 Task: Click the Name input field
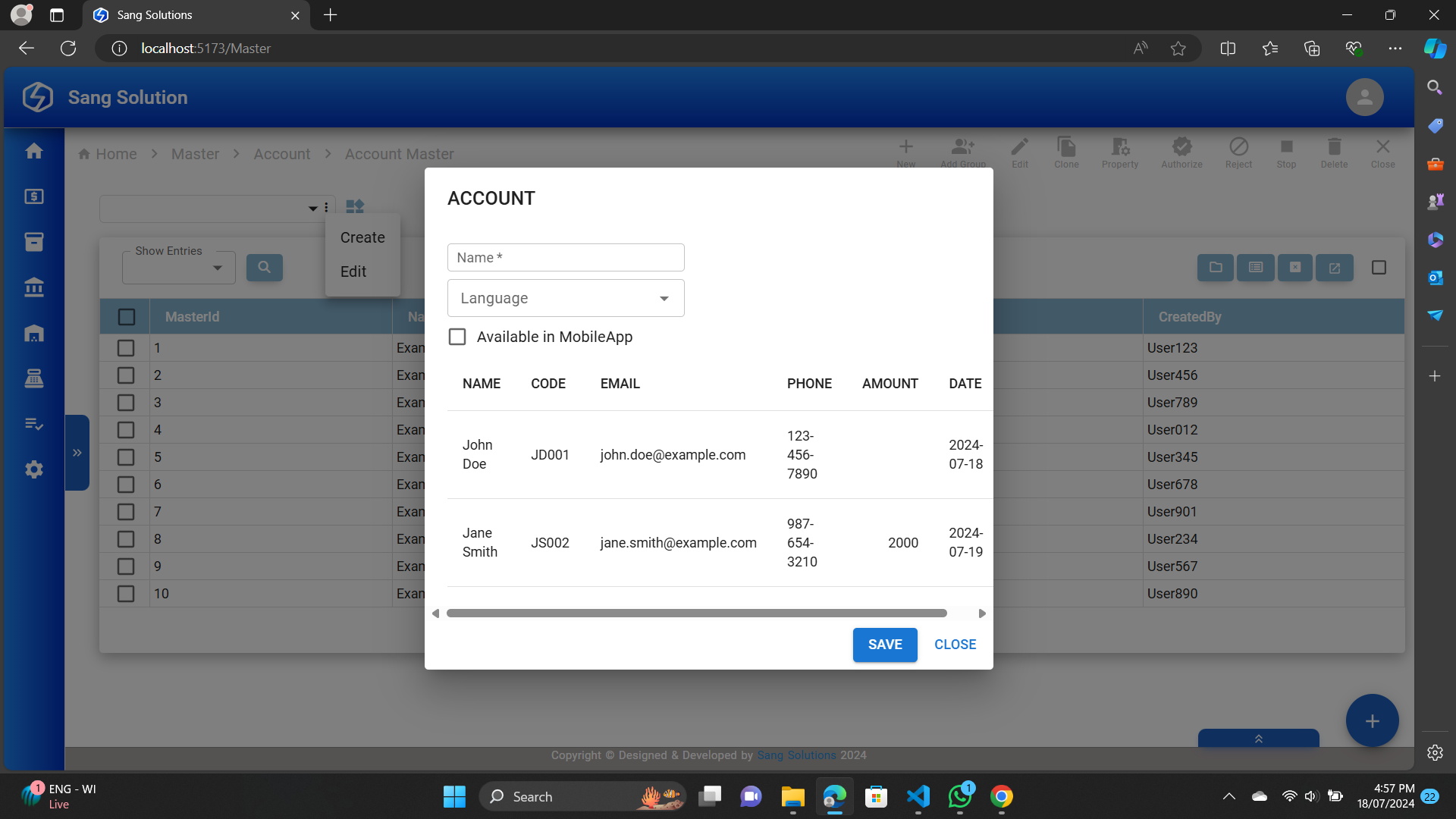[x=566, y=258]
